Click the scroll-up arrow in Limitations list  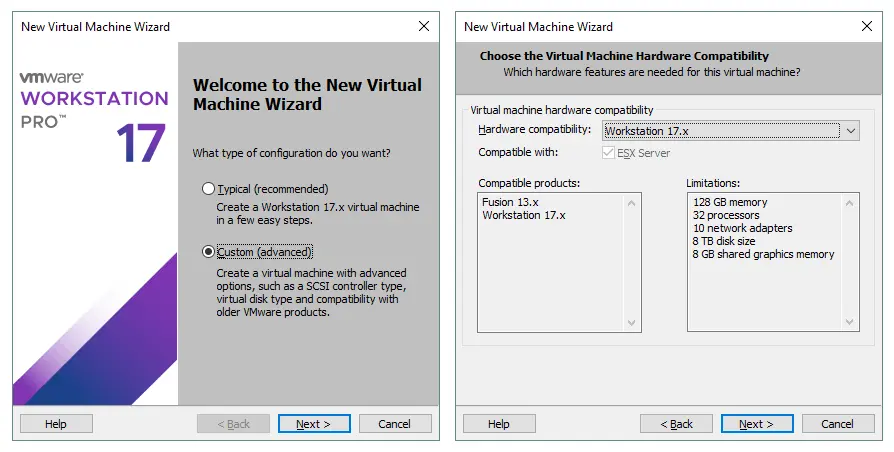click(x=851, y=203)
